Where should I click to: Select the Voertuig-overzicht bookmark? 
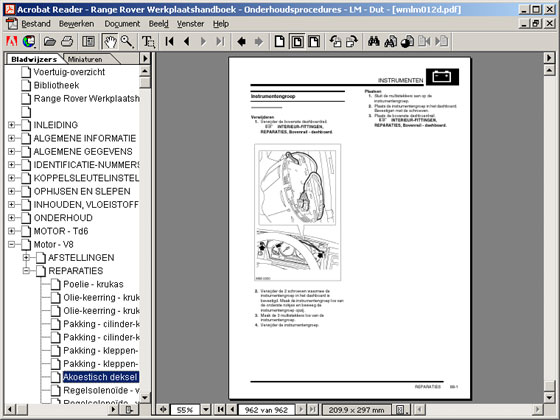[x=69, y=72]
